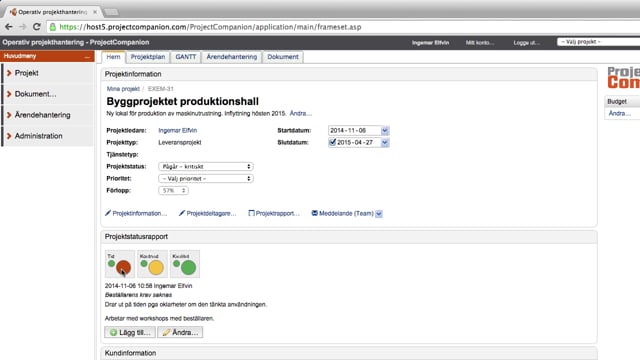Viewport: 640px width, 360px height.
Task: Expand the Meddelande (Team) dropdown arrow
Action: (x=379, y=214)
